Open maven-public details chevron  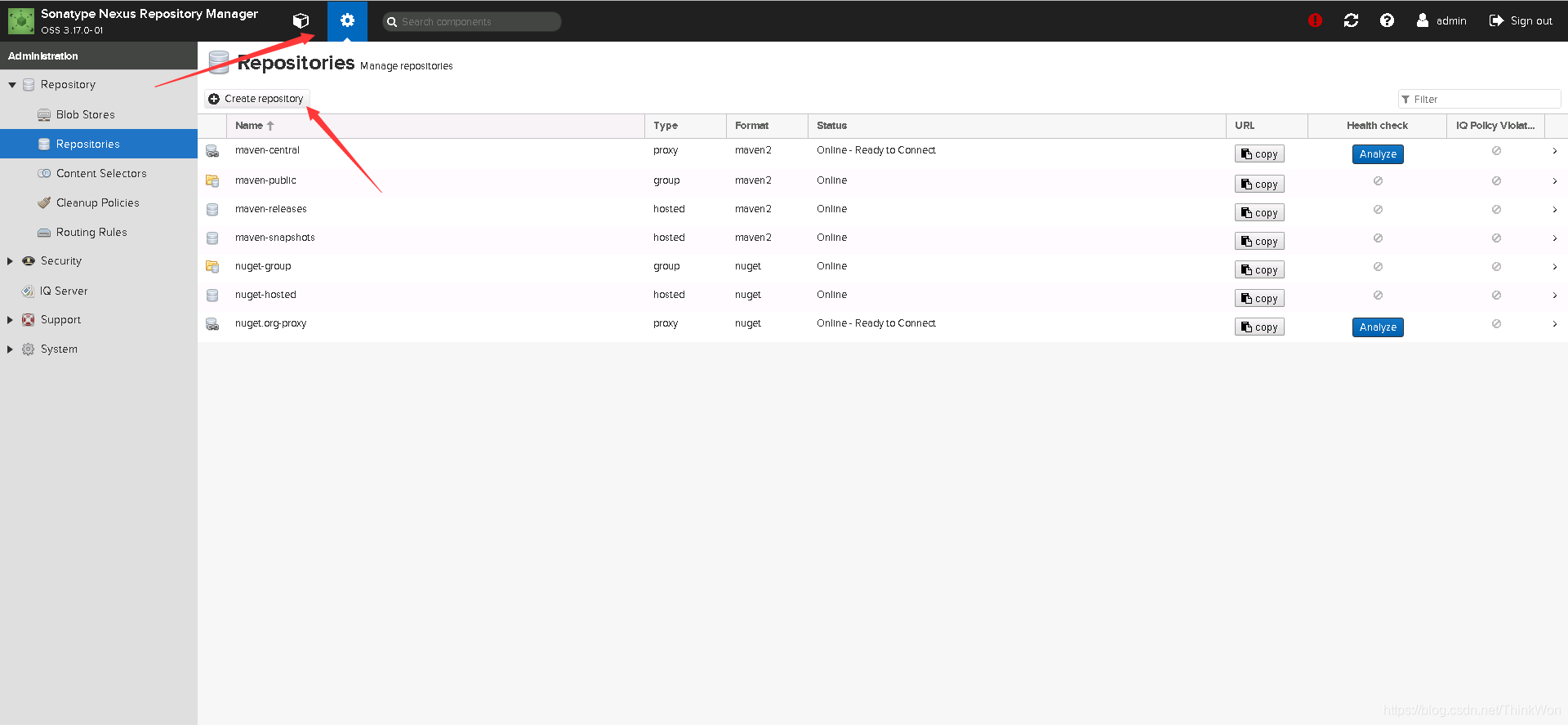[1554, 181]
